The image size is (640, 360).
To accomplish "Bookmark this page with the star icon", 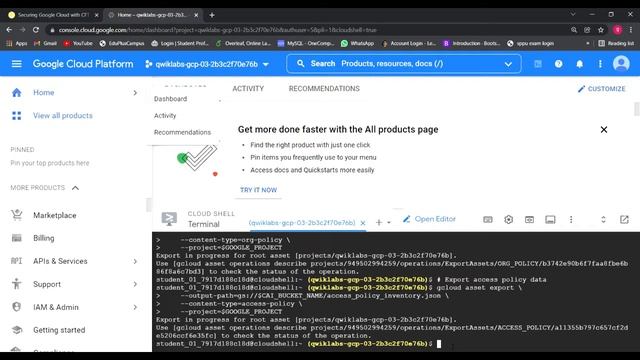I will tap(601, 30).
